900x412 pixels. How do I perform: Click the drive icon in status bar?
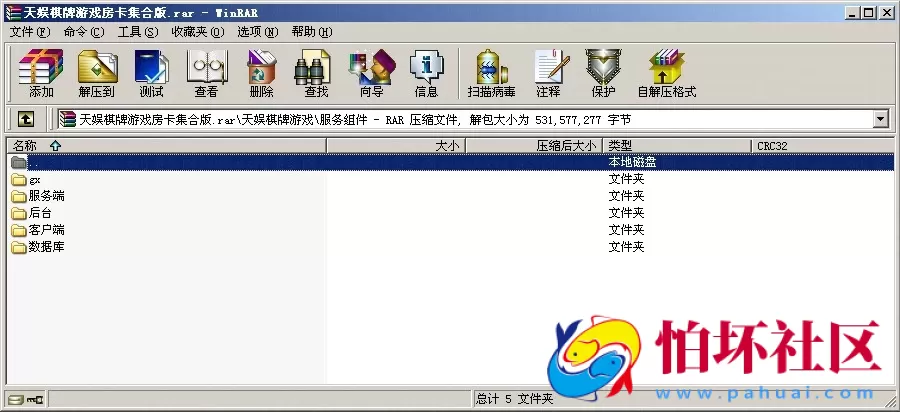pyautogui.click(x=15, y=399)
